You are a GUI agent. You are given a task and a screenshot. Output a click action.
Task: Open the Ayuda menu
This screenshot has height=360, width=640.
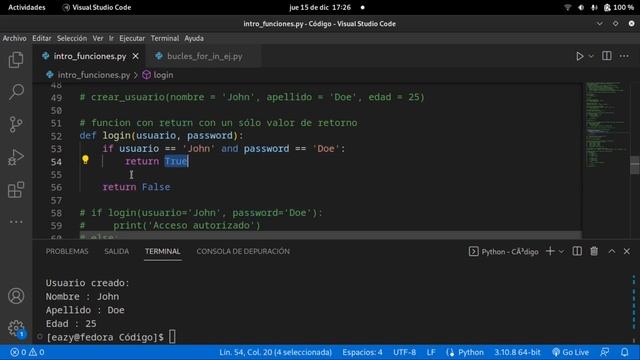pos(194,38)
